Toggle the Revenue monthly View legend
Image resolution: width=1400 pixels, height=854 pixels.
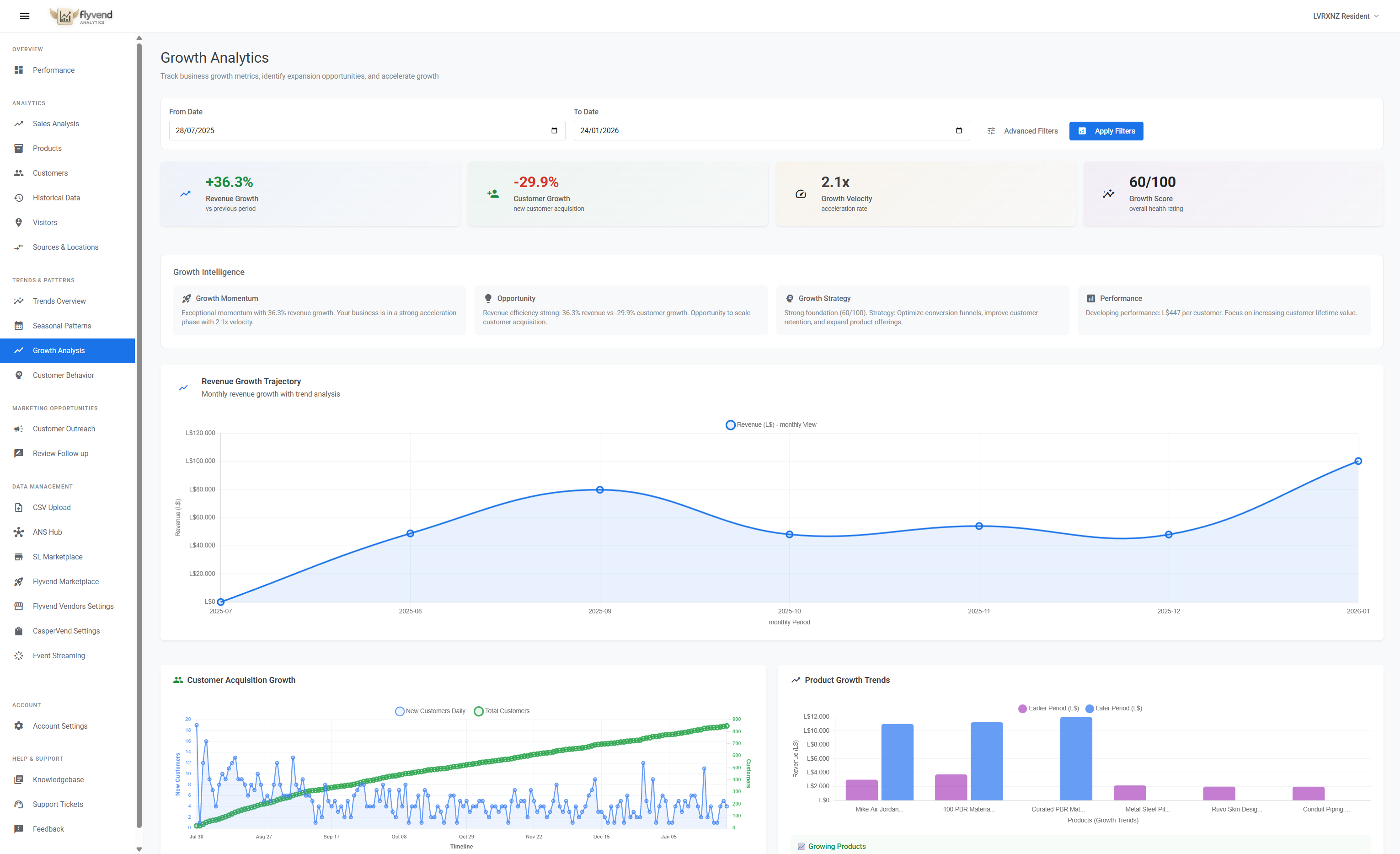[x=771, y=424]
